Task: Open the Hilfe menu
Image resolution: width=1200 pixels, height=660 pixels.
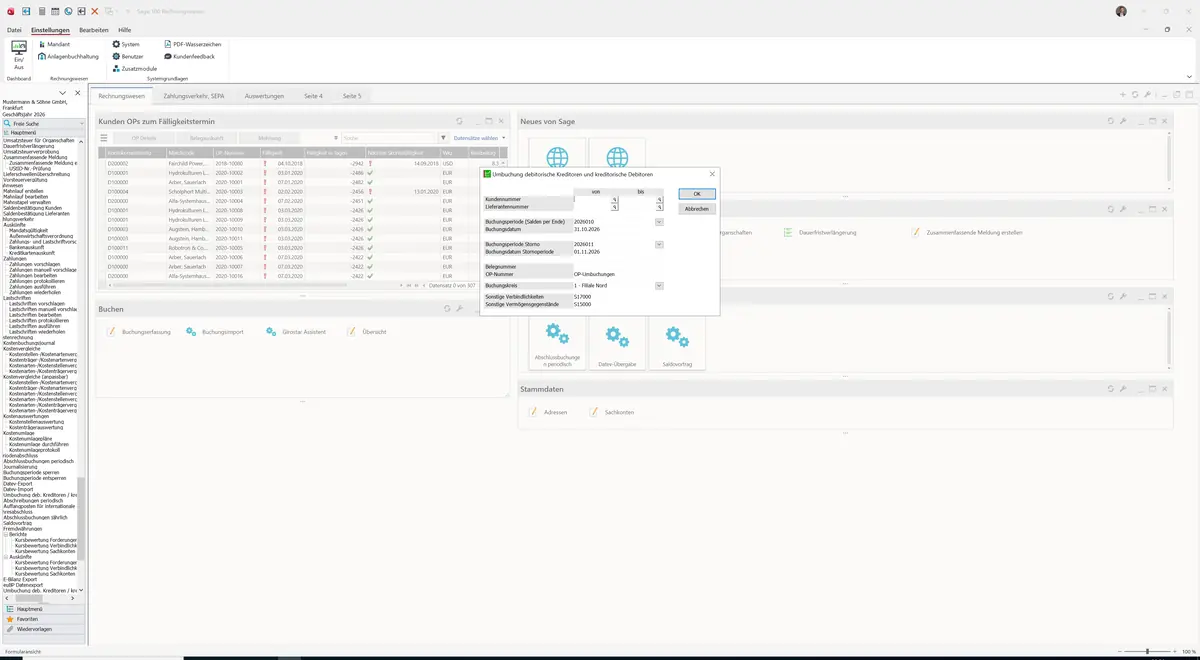Action: coord(124,30)
